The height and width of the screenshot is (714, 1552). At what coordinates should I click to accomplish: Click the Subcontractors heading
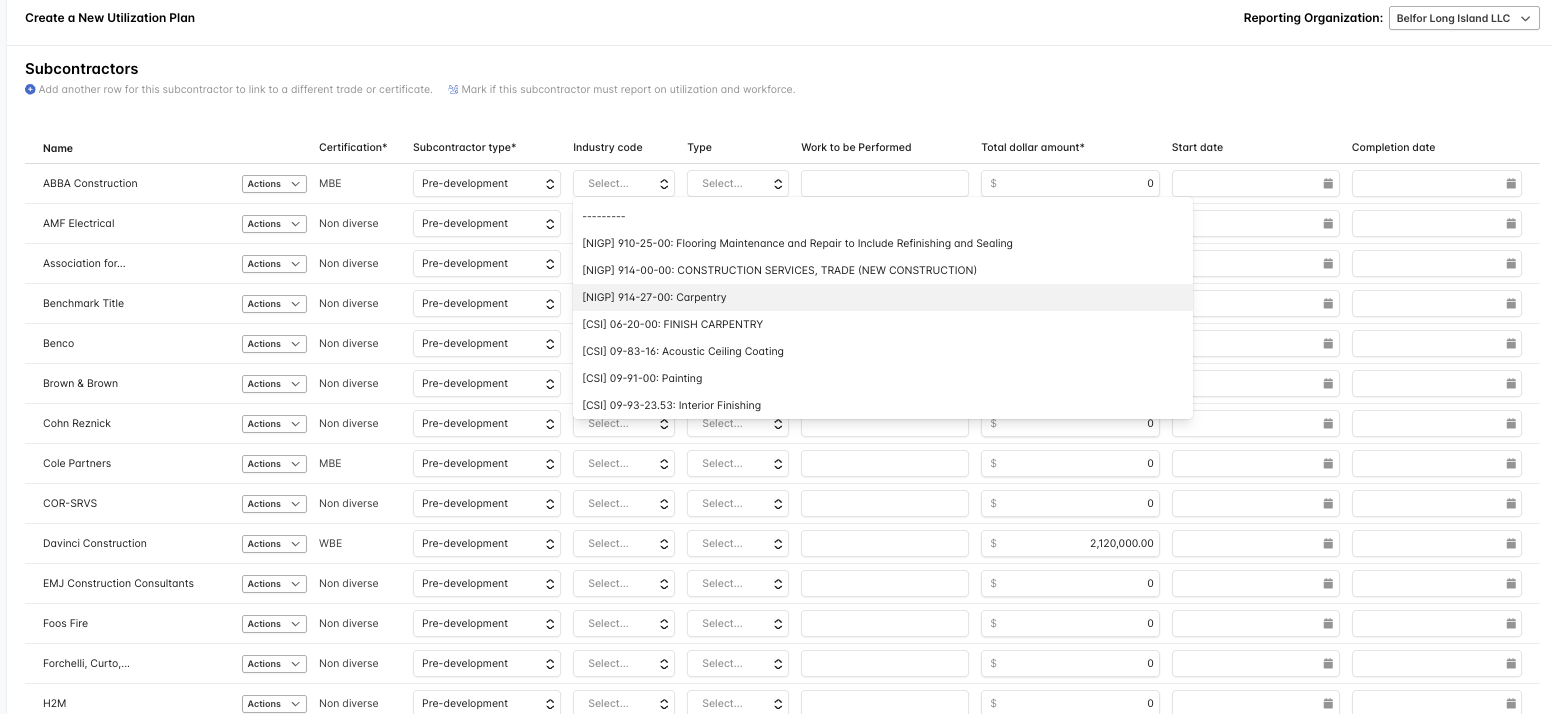pos(82,69)
